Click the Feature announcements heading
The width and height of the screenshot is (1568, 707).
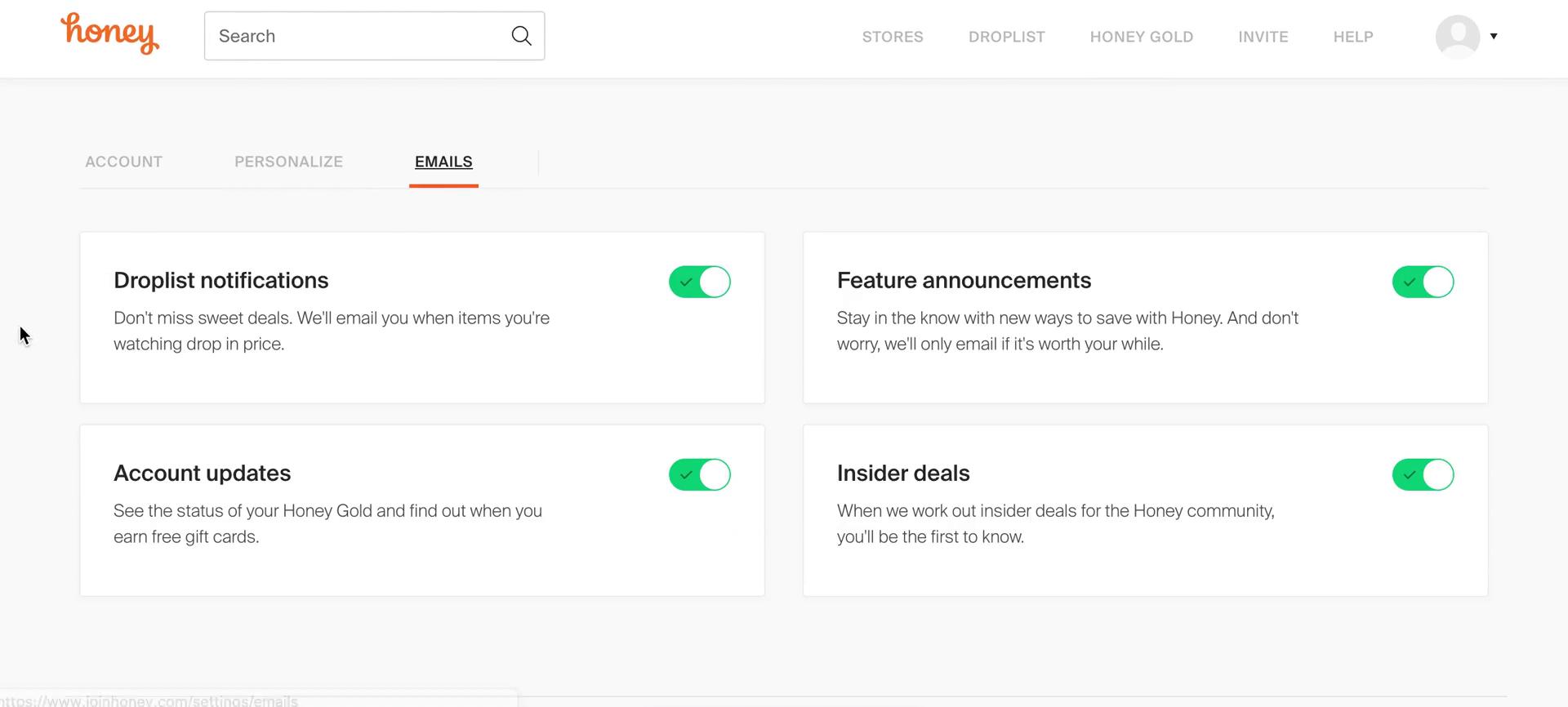[x=964, y=280]
